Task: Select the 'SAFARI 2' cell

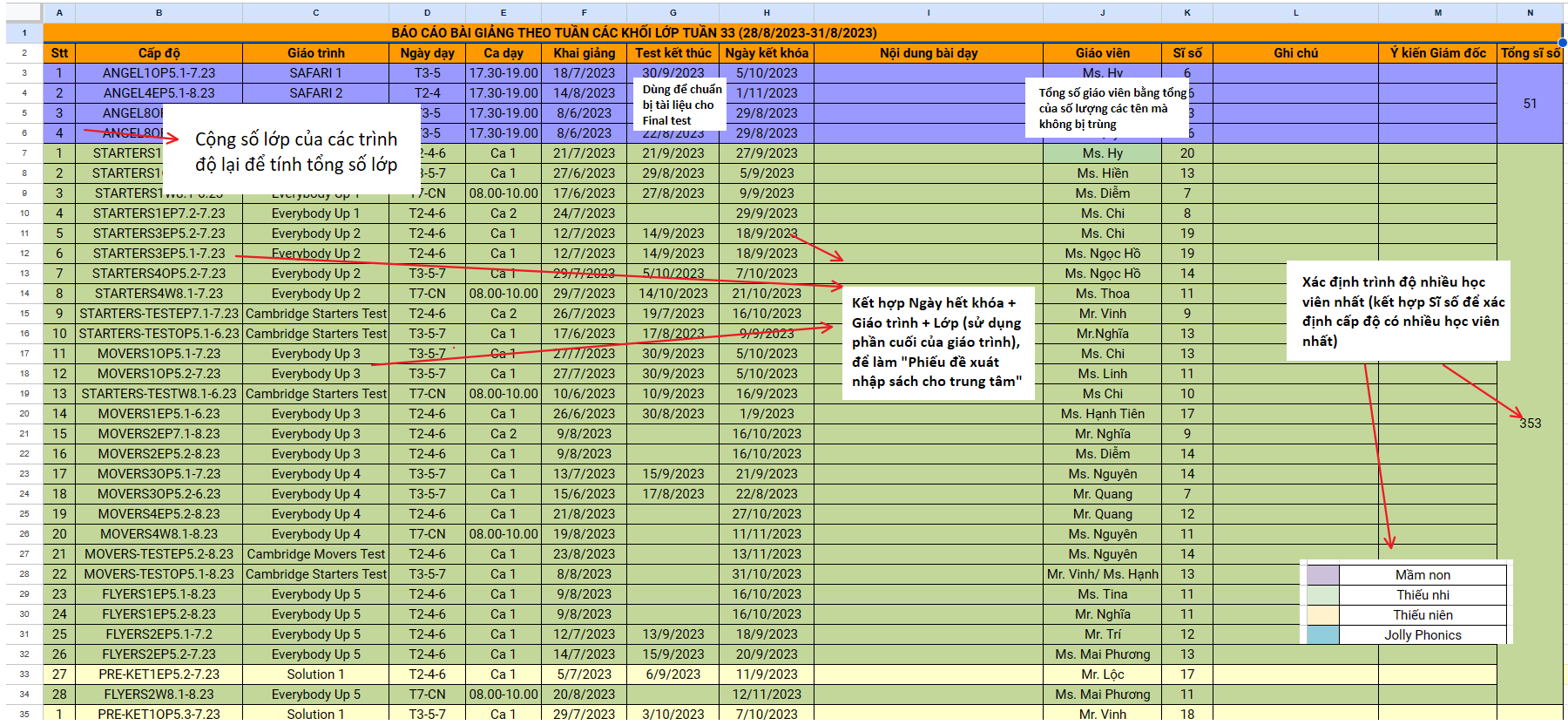Action: point(315,93)
